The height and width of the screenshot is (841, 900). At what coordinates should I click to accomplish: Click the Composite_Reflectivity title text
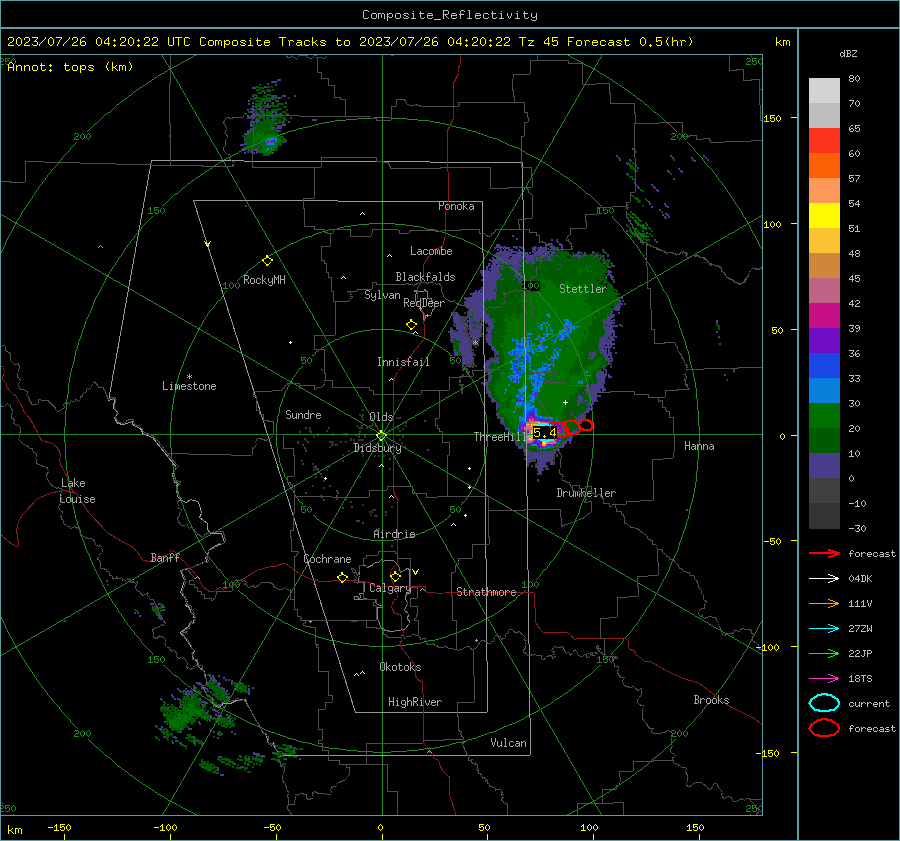click(450, 15)
